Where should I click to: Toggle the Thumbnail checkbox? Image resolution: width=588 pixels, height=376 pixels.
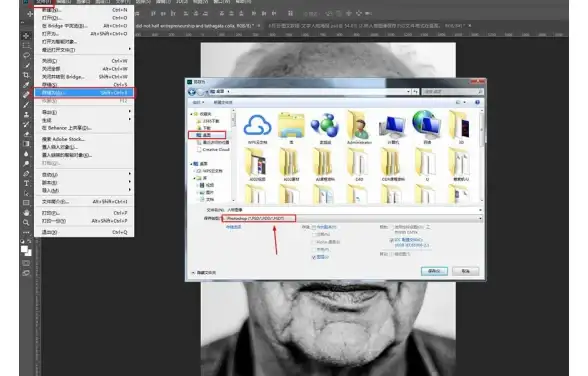tap(391, 254)
